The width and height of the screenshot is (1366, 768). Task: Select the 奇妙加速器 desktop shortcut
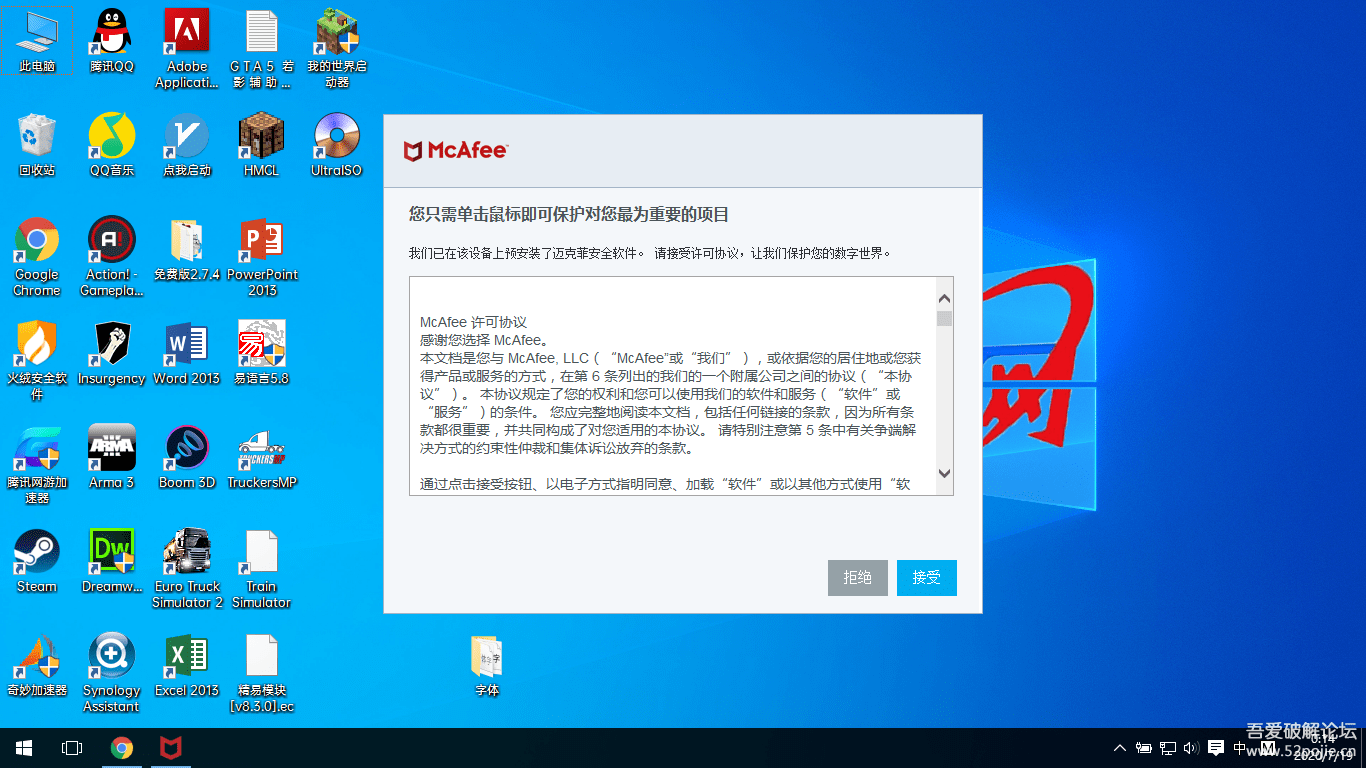tap(37, 666)
